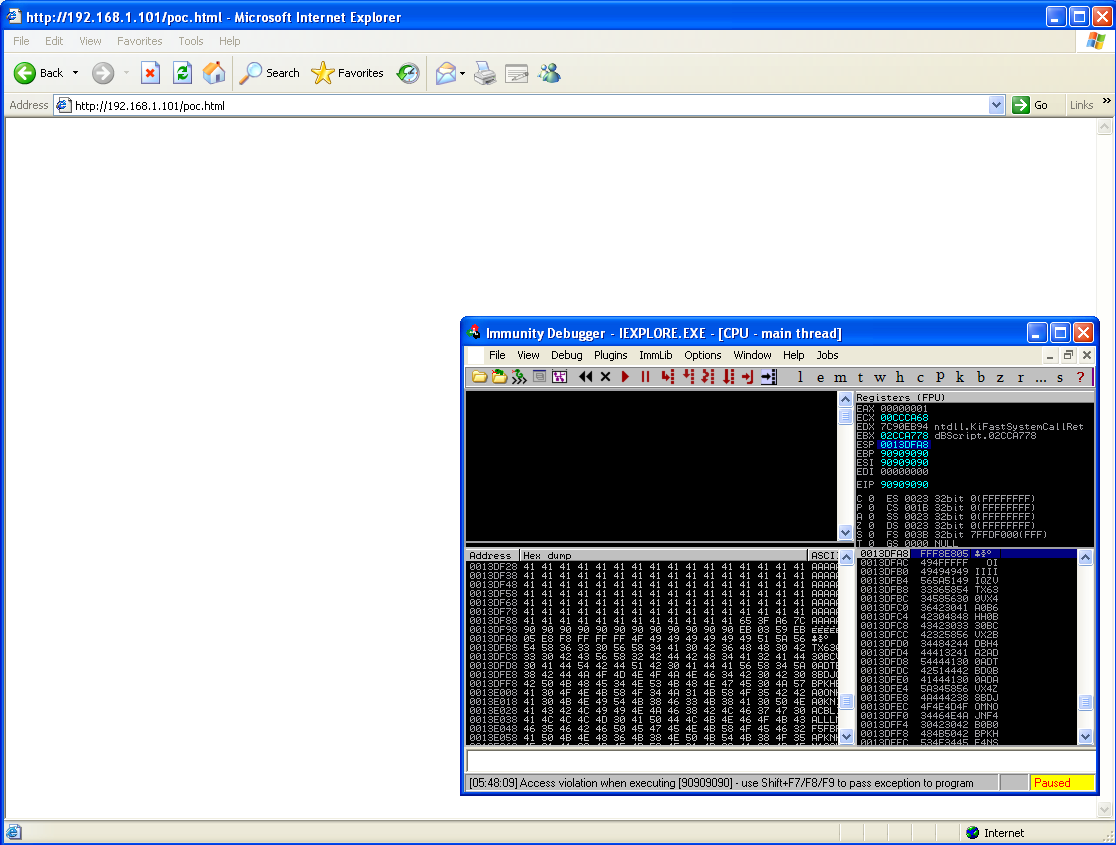The image size is (1116, 845).
Task: Open CPU window with 'c' button
Action: pyautogui.click(x=920, y=377)
